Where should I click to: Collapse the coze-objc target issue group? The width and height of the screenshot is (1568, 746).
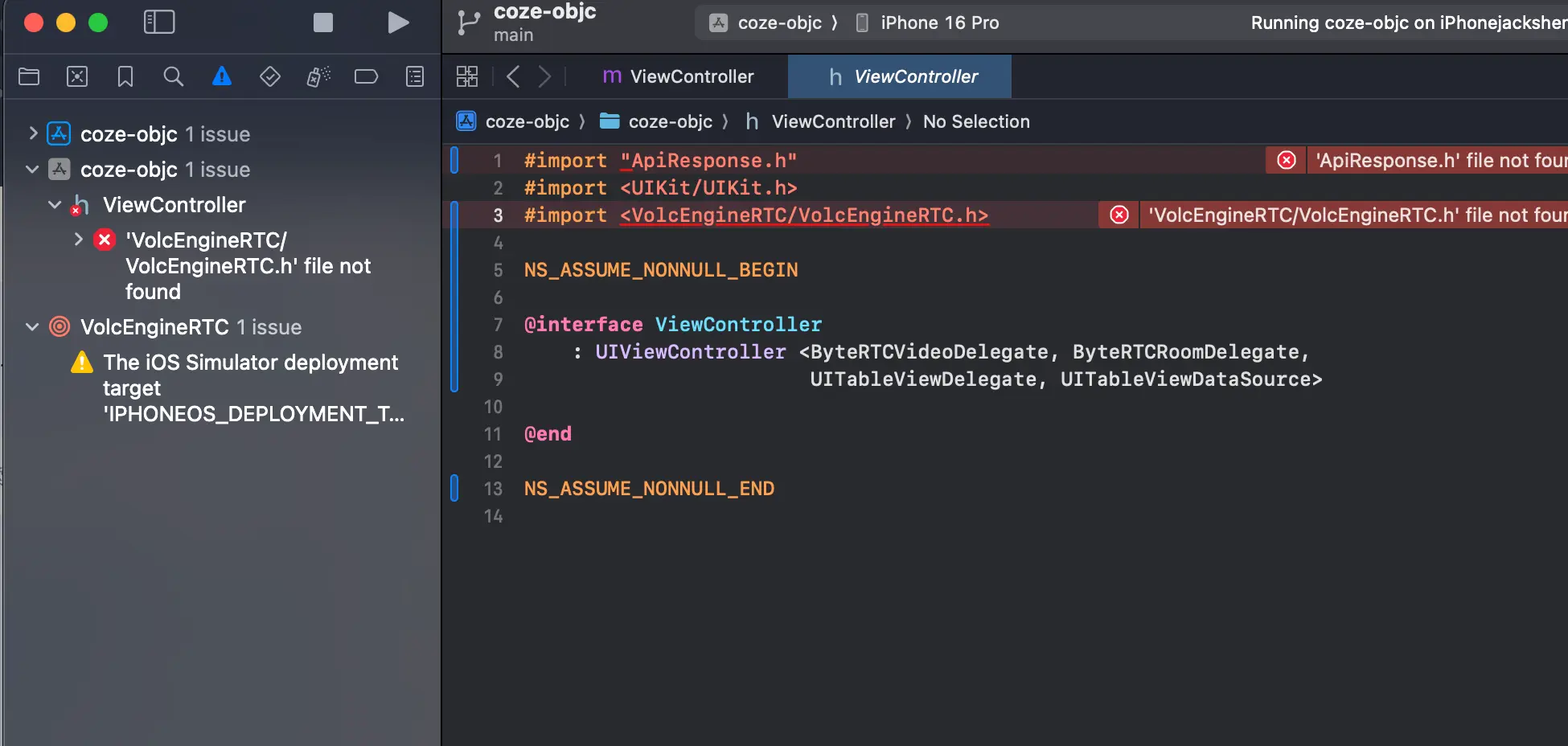click(33, 169)
